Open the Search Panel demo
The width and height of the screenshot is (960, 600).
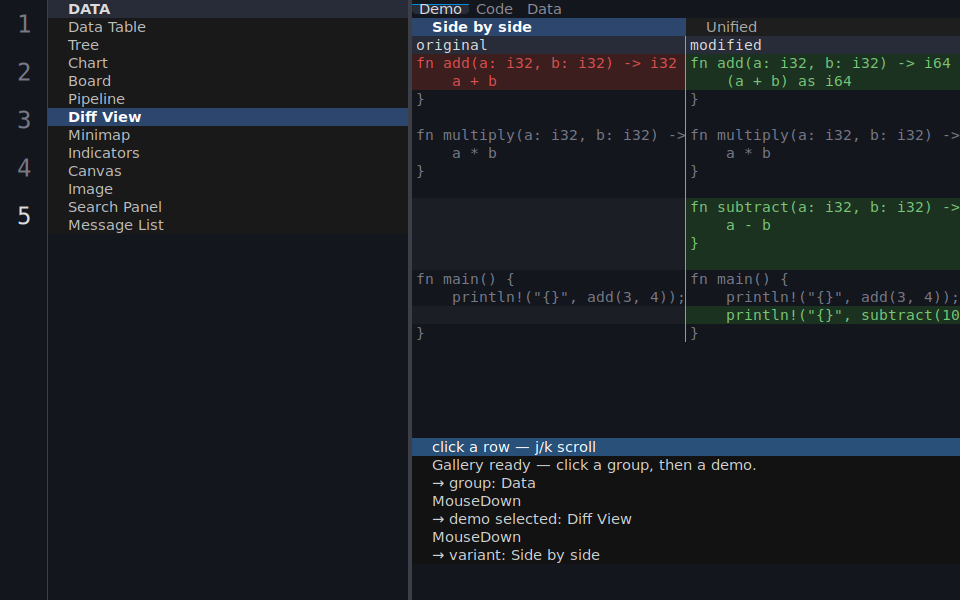coord(228,207)
